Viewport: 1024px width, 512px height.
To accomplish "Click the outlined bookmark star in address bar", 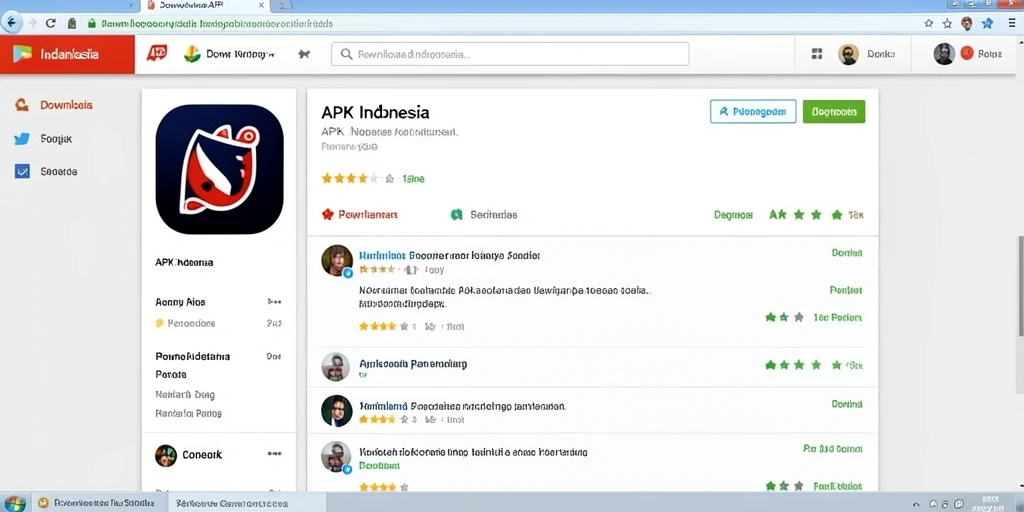I will [948, 23].
